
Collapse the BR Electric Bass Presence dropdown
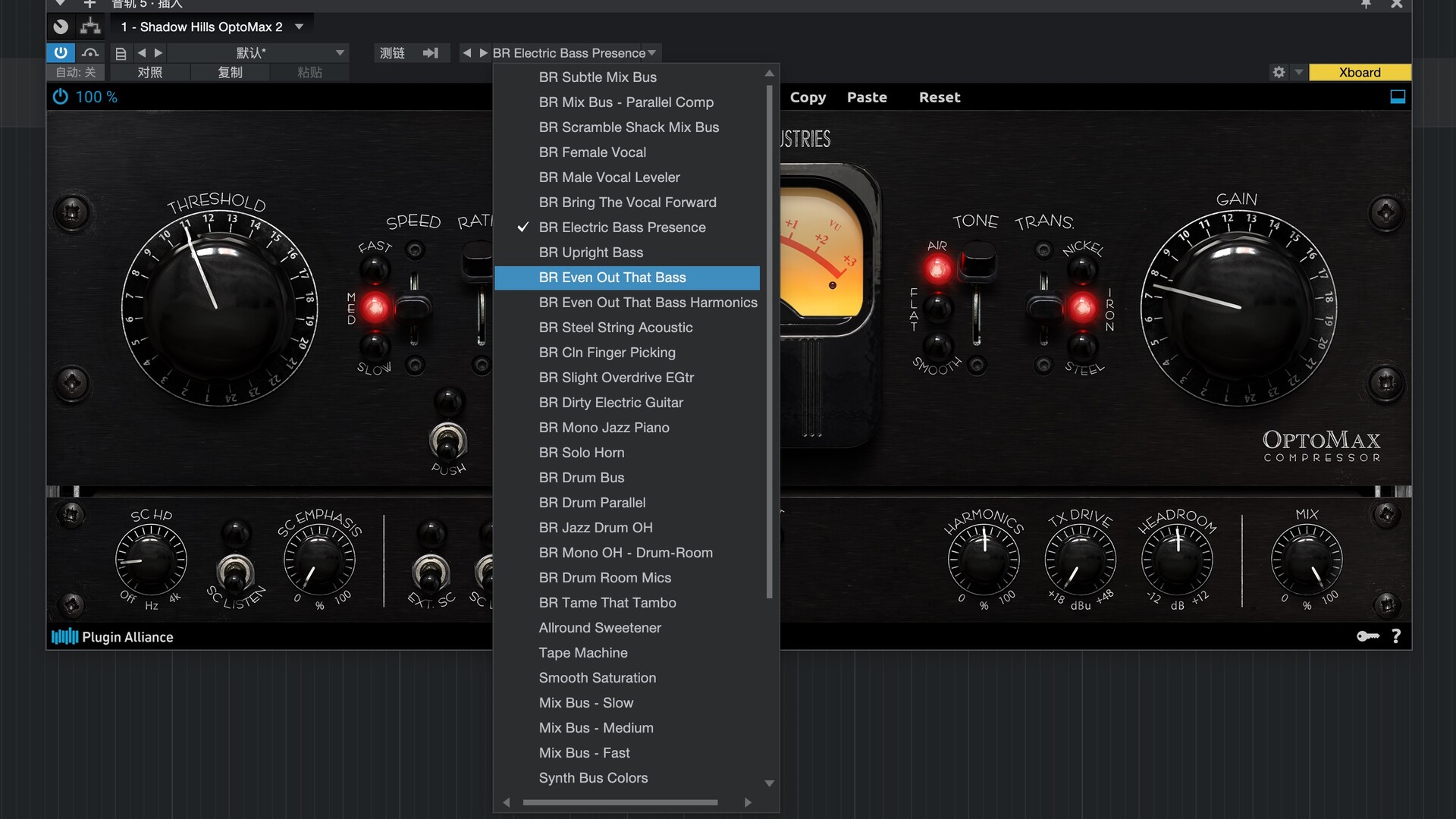pos(651,53)
